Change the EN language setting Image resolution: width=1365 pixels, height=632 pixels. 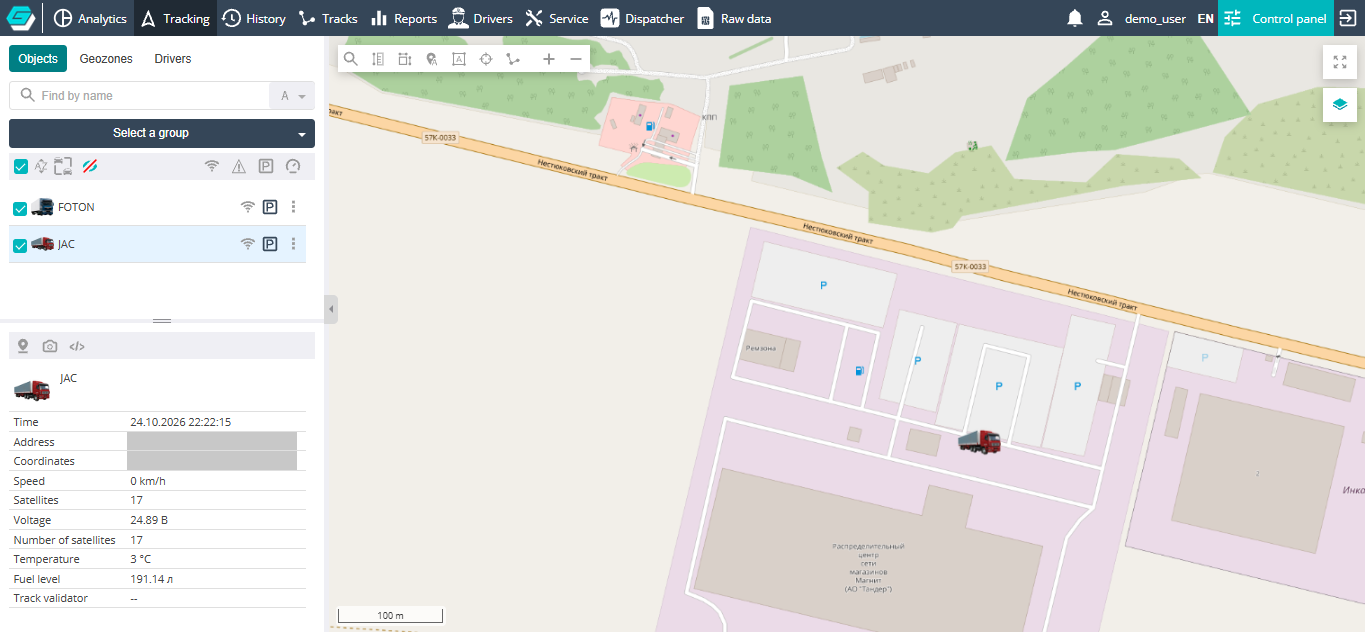[1205, 18]
